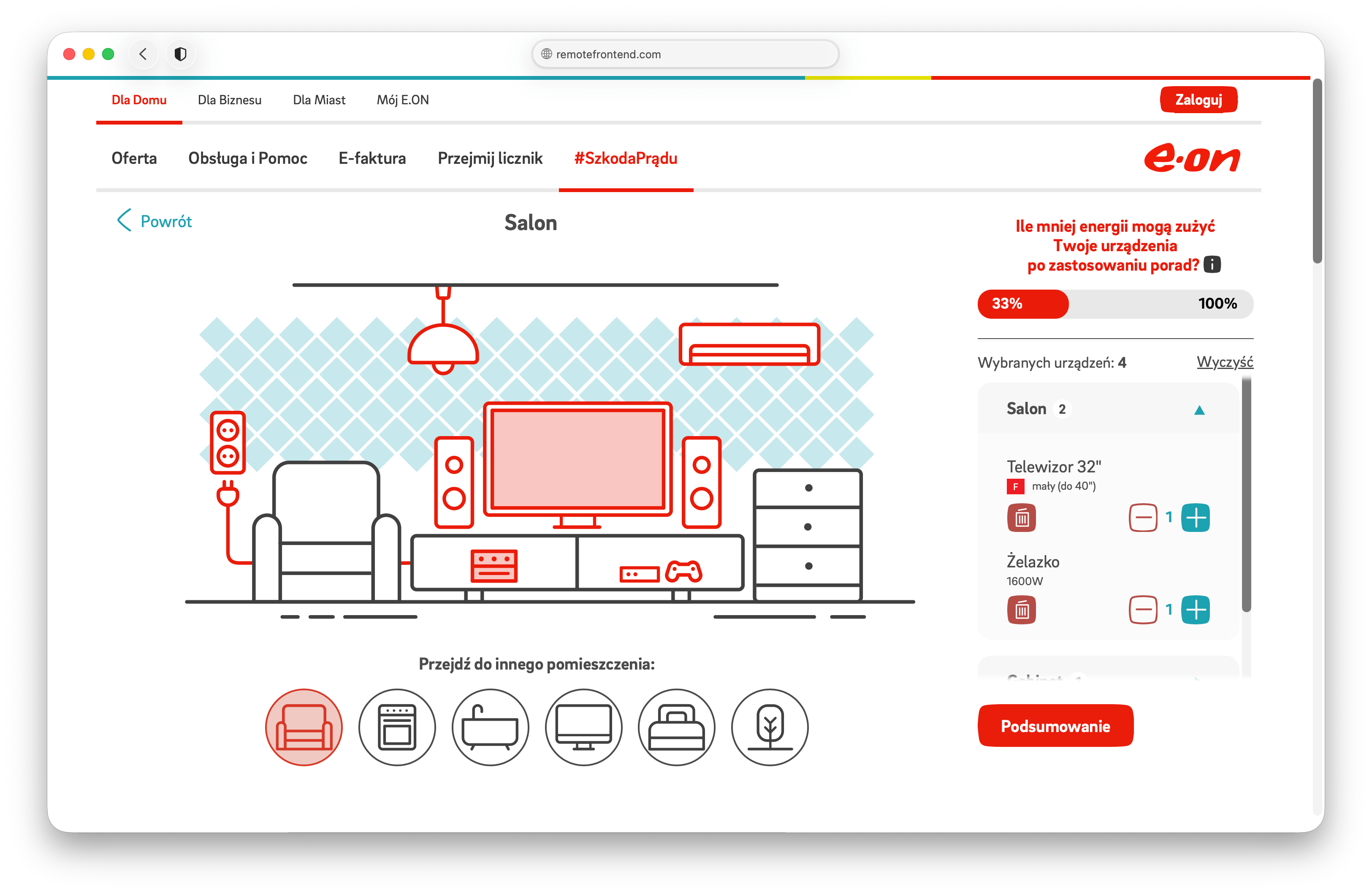Click the E.ON logo
Viewport: 1372px width, 895px height.
1192,158
